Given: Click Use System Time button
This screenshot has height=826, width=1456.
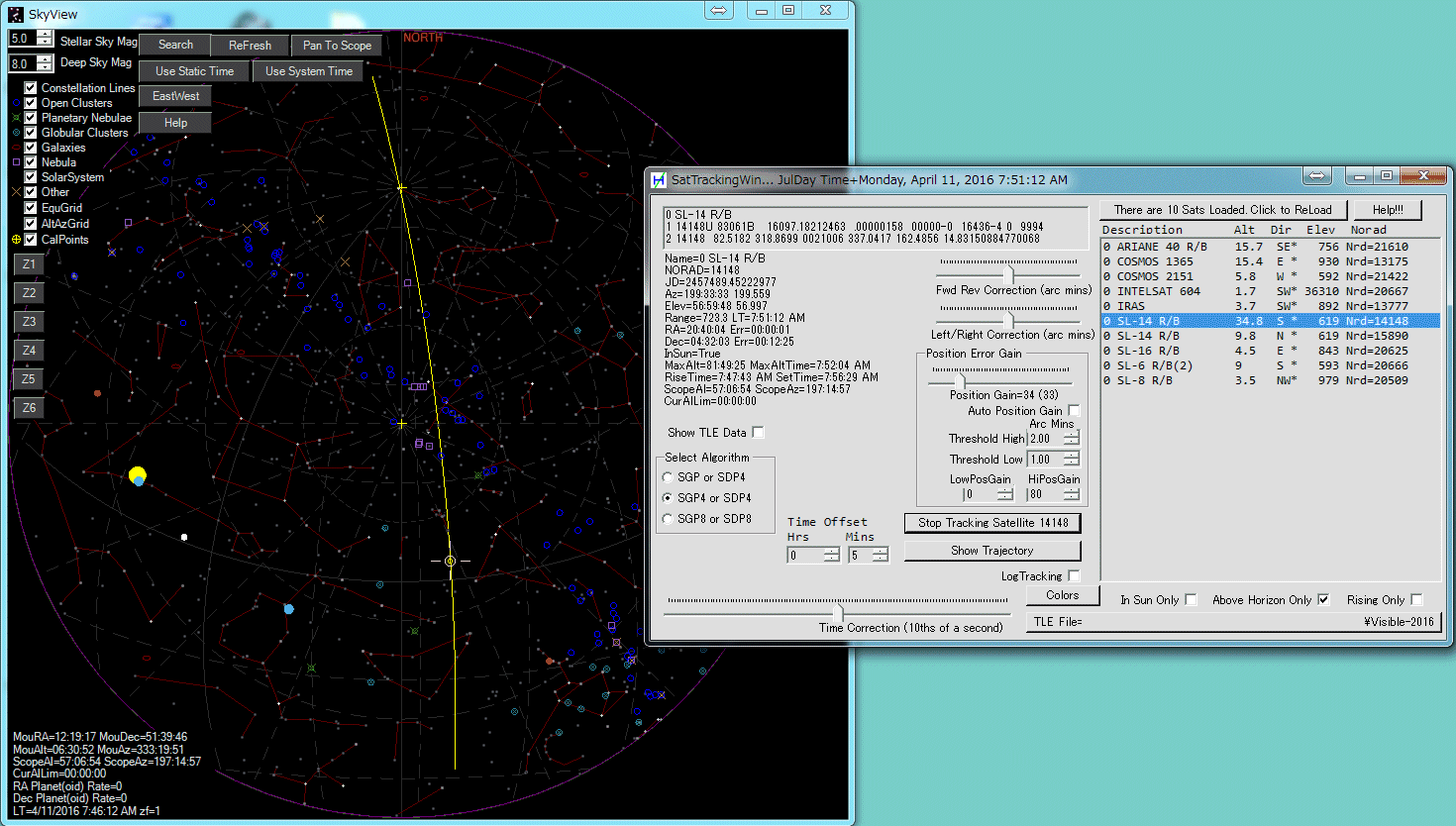Looking at the screenshot, I should (308, 71).
